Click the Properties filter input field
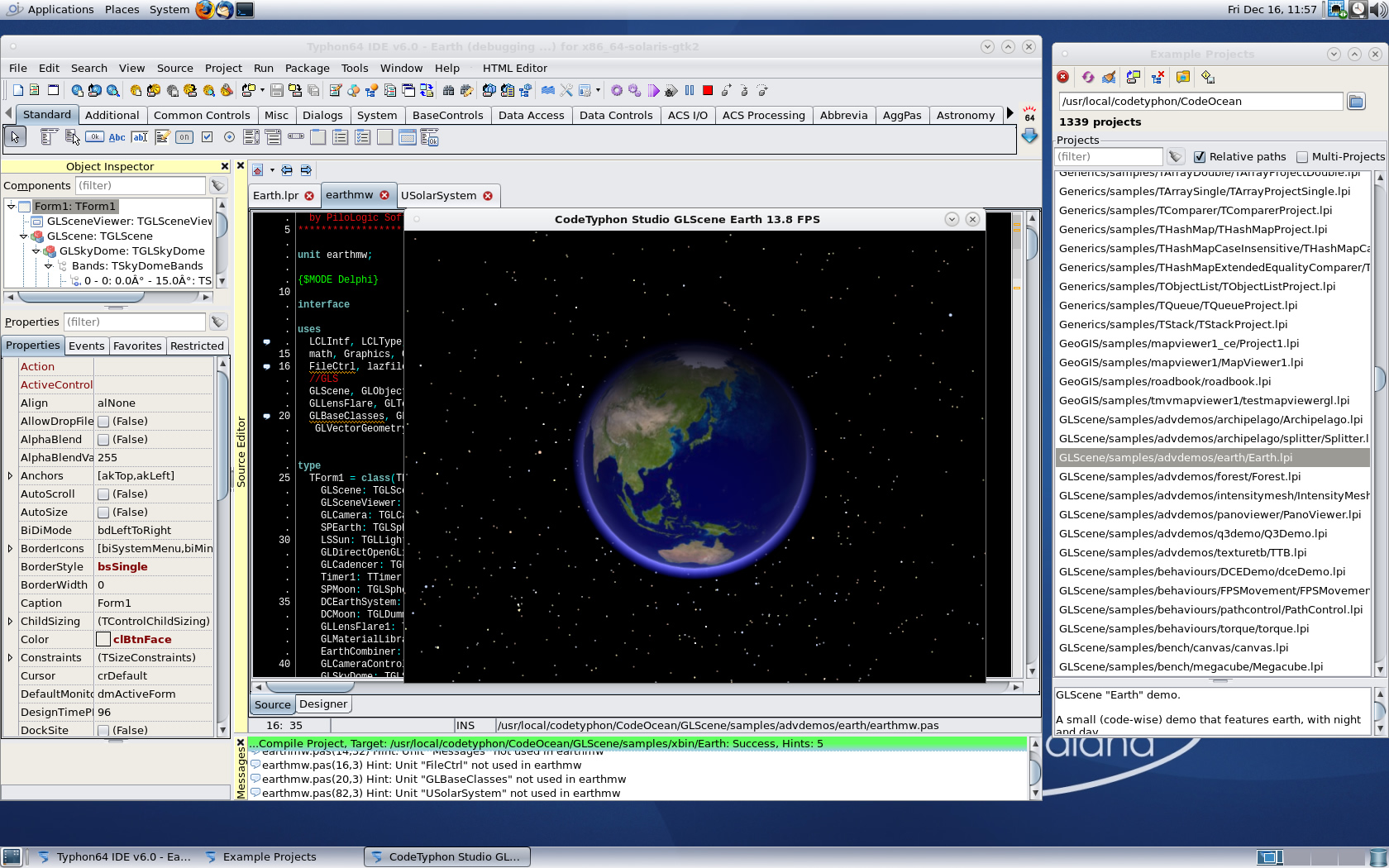 click(x=134, y=322)
